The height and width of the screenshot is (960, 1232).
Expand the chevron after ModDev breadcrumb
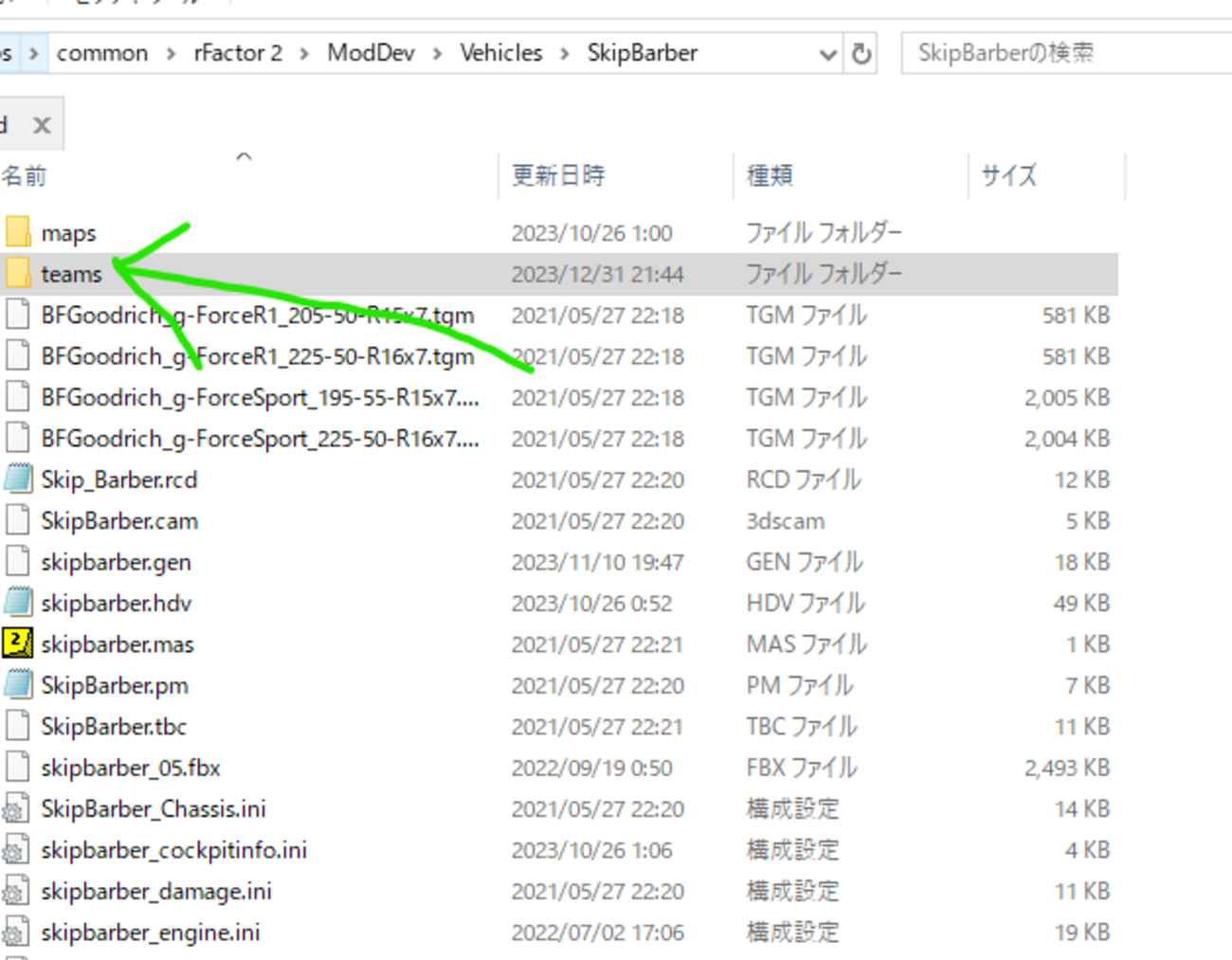(x=437, y=53)
